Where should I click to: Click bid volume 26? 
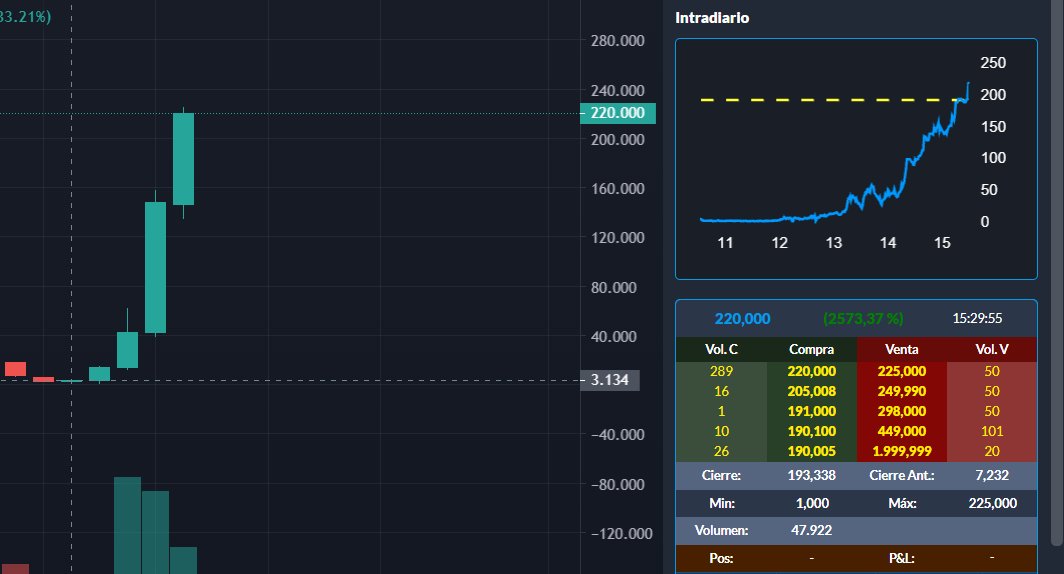click(x=721, y=451)
